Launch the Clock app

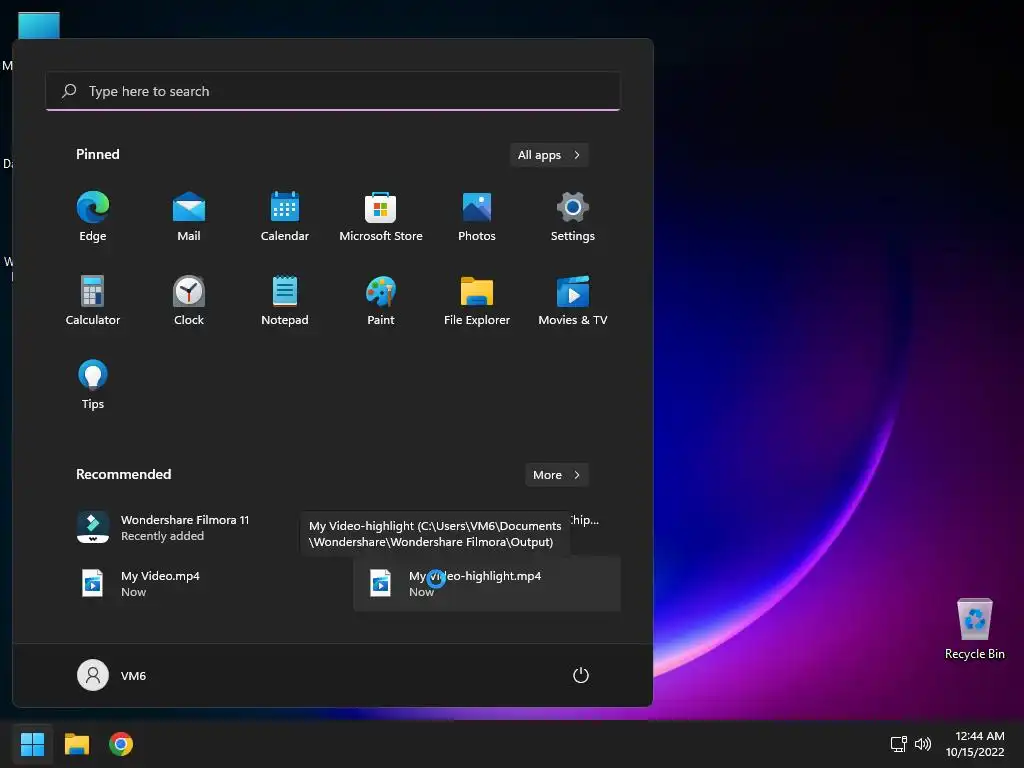(189, 300)
